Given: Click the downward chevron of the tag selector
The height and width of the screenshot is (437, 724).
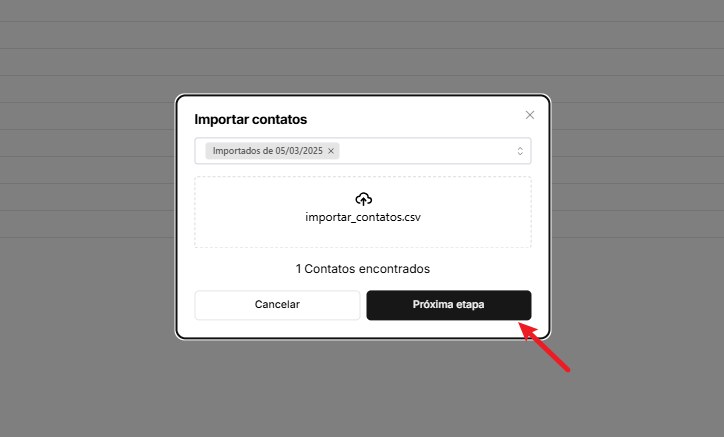Looking at the screenshot, I should click(520, 154).
